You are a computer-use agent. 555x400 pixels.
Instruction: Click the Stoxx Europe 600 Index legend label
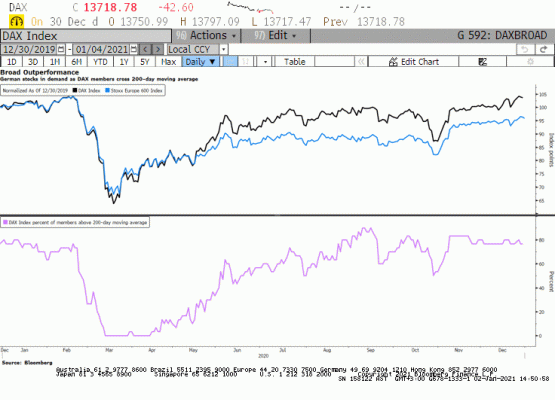click(x=137, y=91)
